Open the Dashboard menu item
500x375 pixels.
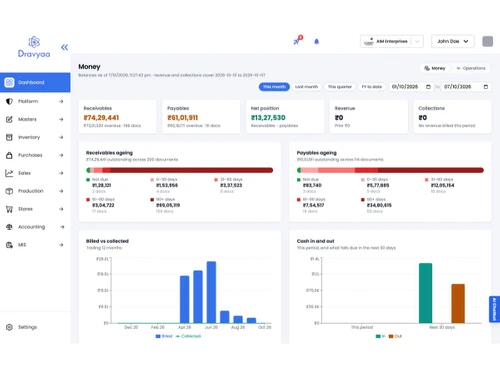(x=35, y=82)
